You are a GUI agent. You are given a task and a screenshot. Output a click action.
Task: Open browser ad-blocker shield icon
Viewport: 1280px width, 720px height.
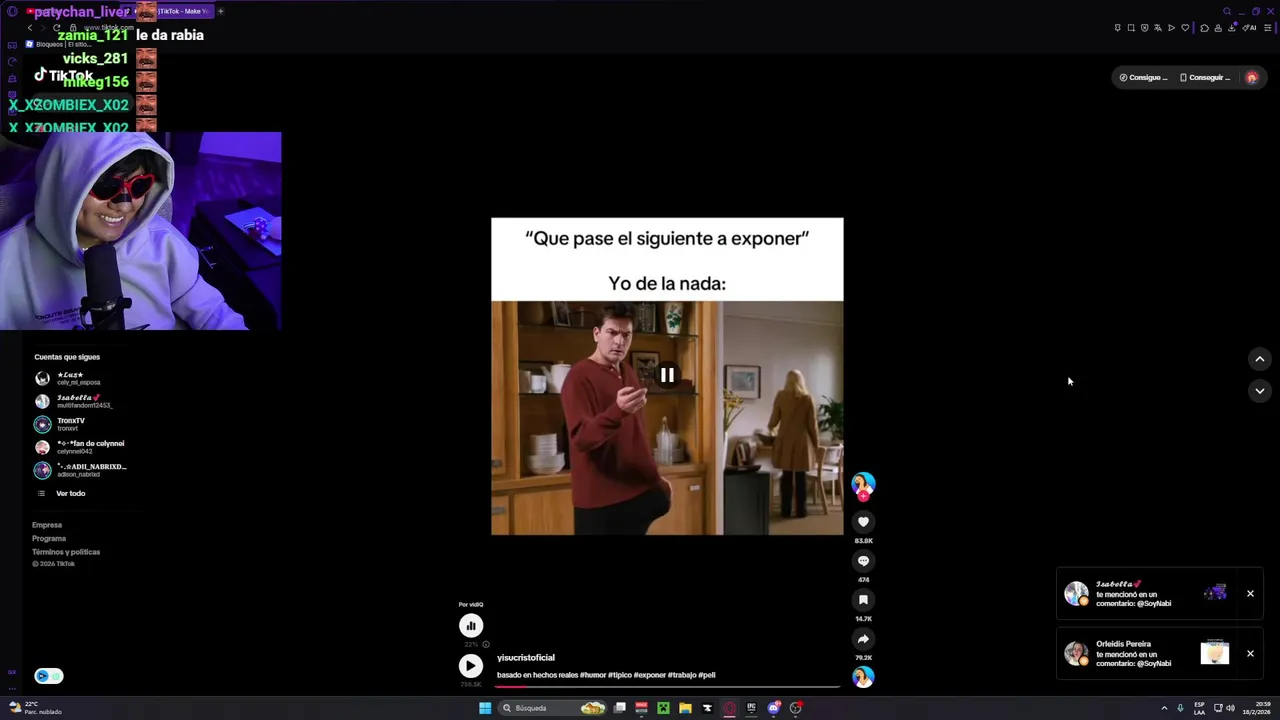1145,28
